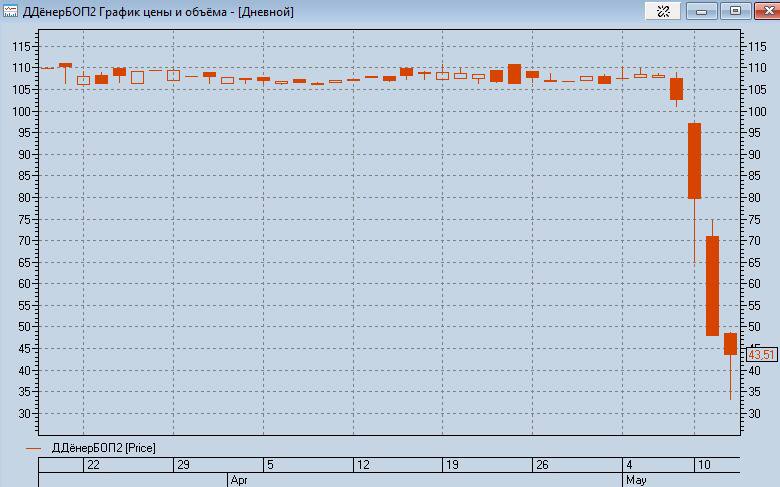Click the current price label 43,51
780x487 pixels.
pos(762,355)
